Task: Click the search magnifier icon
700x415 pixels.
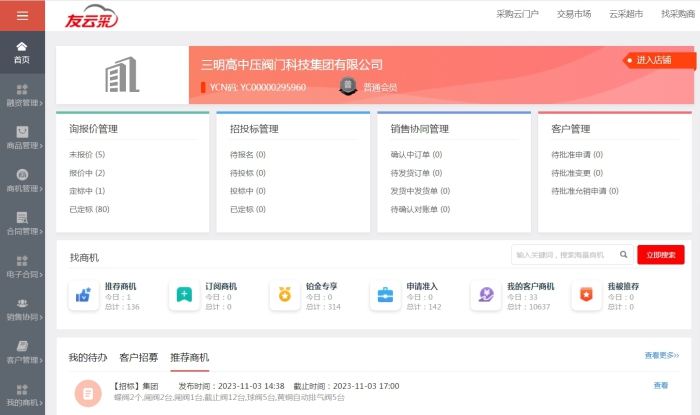Action: click(x=624, y=255)
